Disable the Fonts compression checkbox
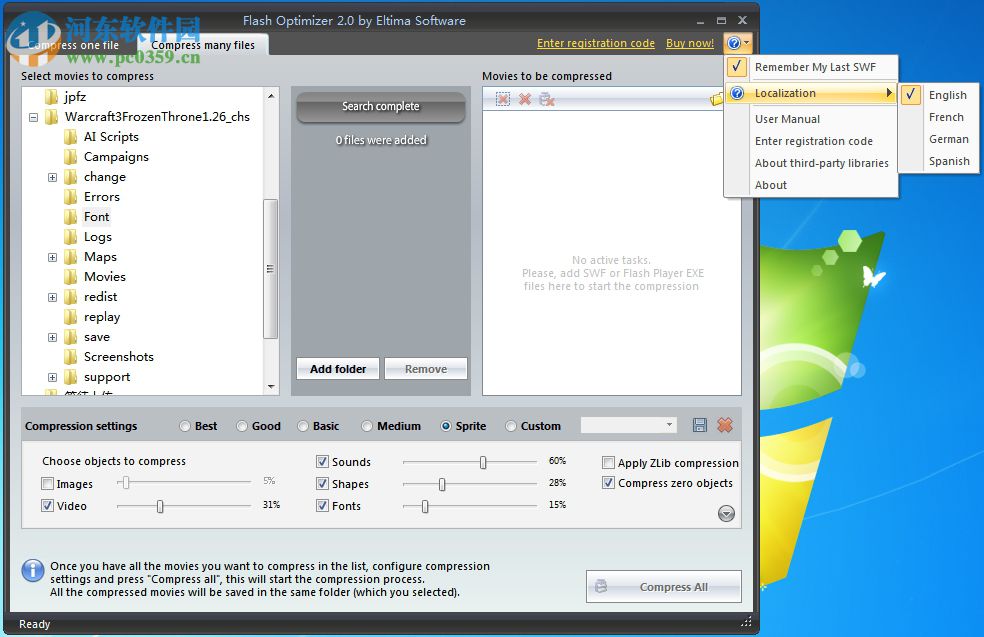This screenshot has width=984, height=637. pyautogui.click(x=321, y=506)
